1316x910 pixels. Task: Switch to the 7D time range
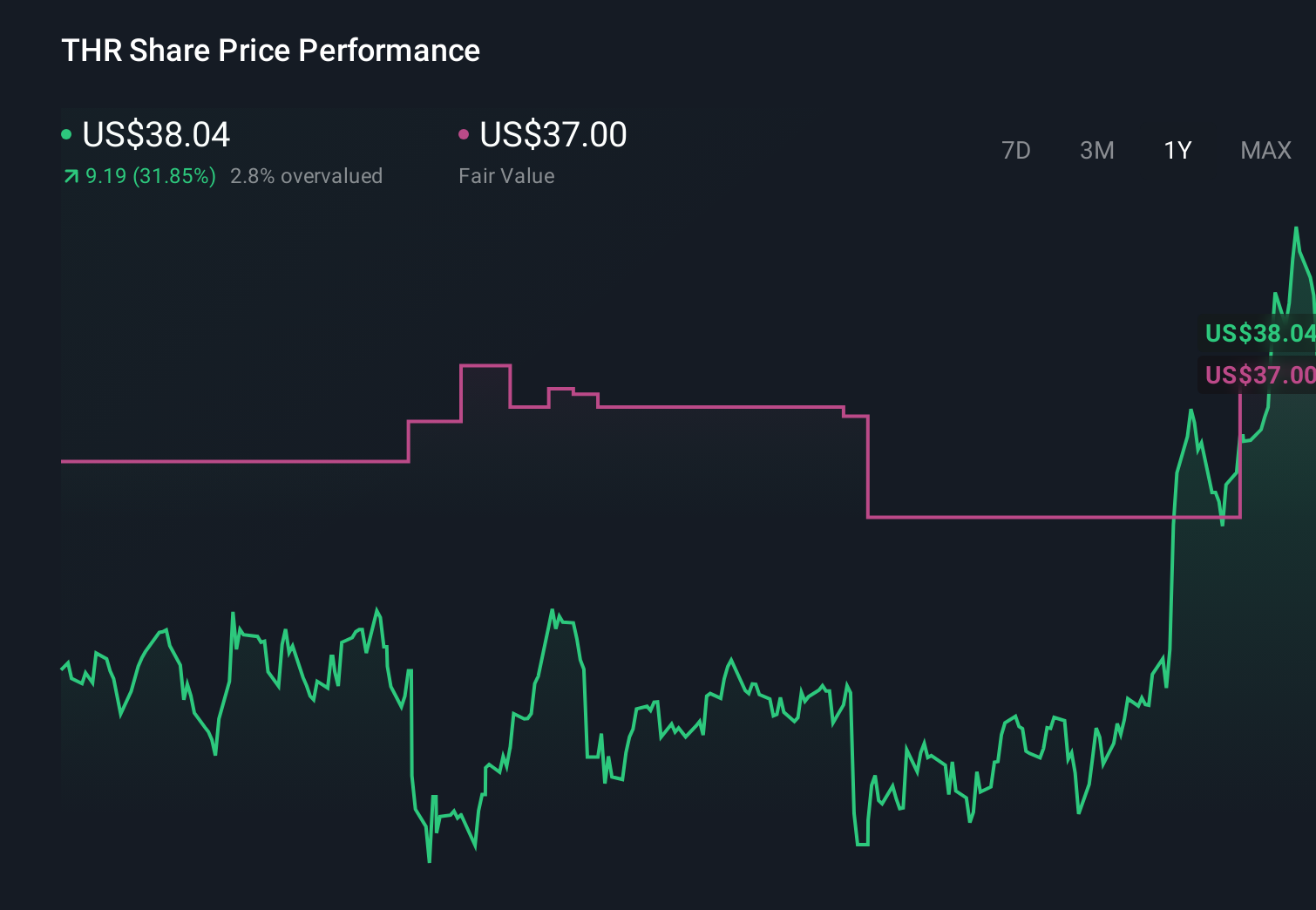point(1016,150)
